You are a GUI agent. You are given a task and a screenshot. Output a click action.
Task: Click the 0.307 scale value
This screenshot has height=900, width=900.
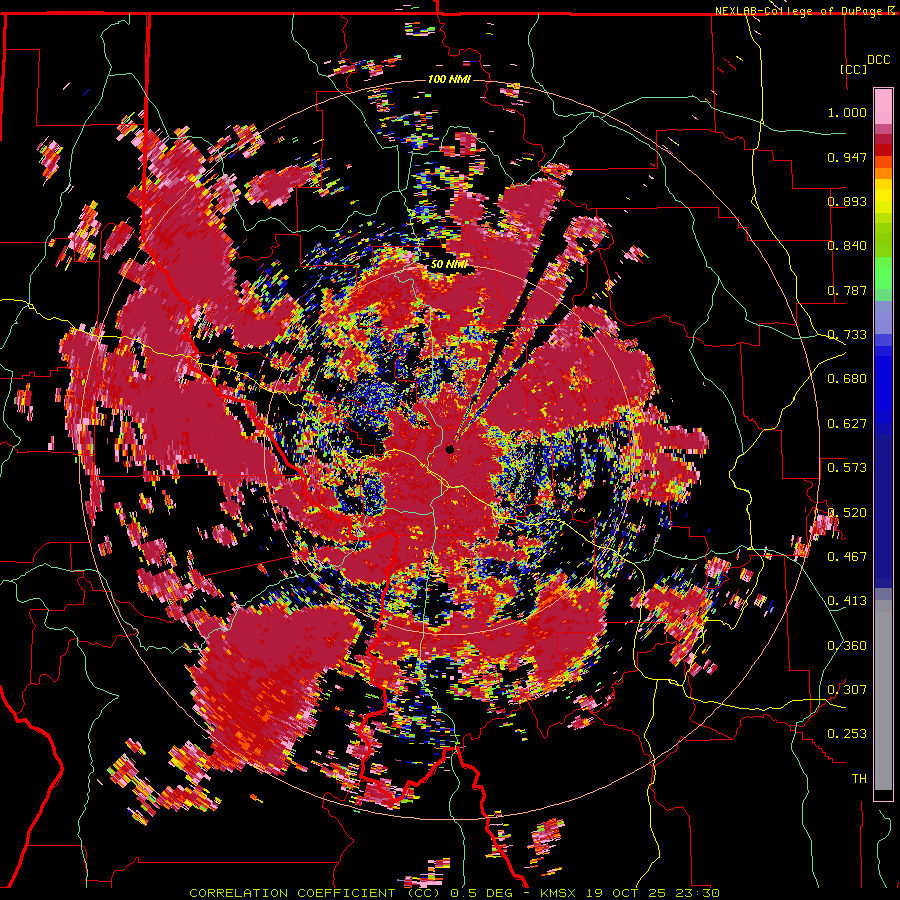[x=847, y=690]
